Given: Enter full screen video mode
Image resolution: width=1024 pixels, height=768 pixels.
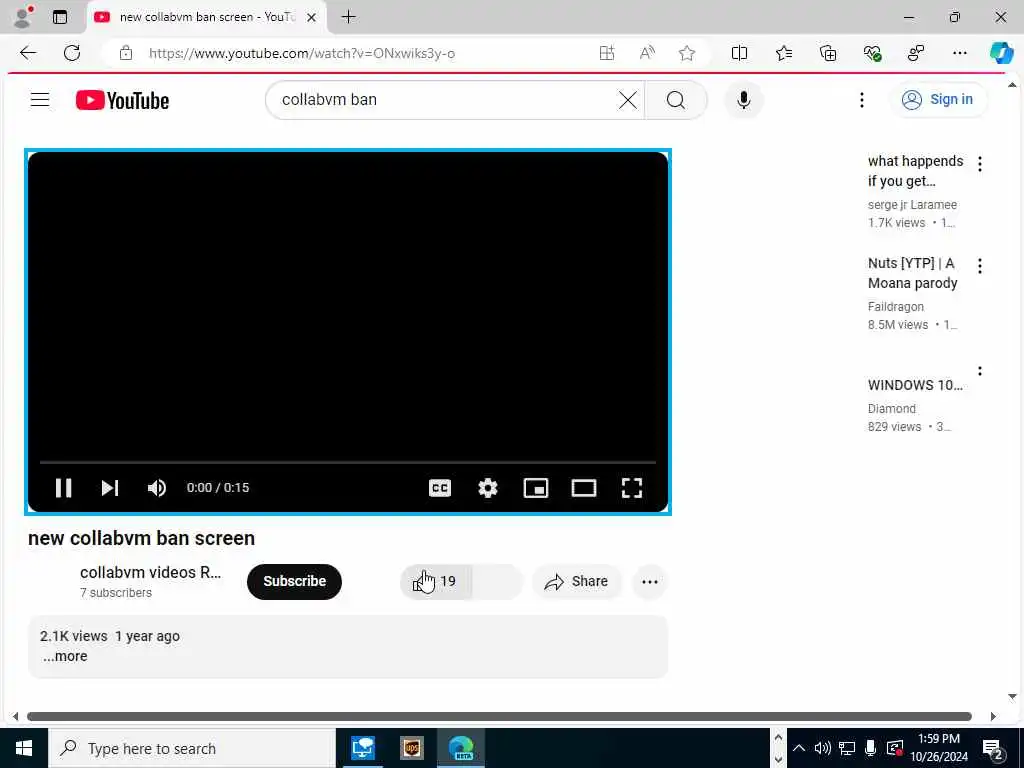Looking at the screenshot, I should (632, 488).
